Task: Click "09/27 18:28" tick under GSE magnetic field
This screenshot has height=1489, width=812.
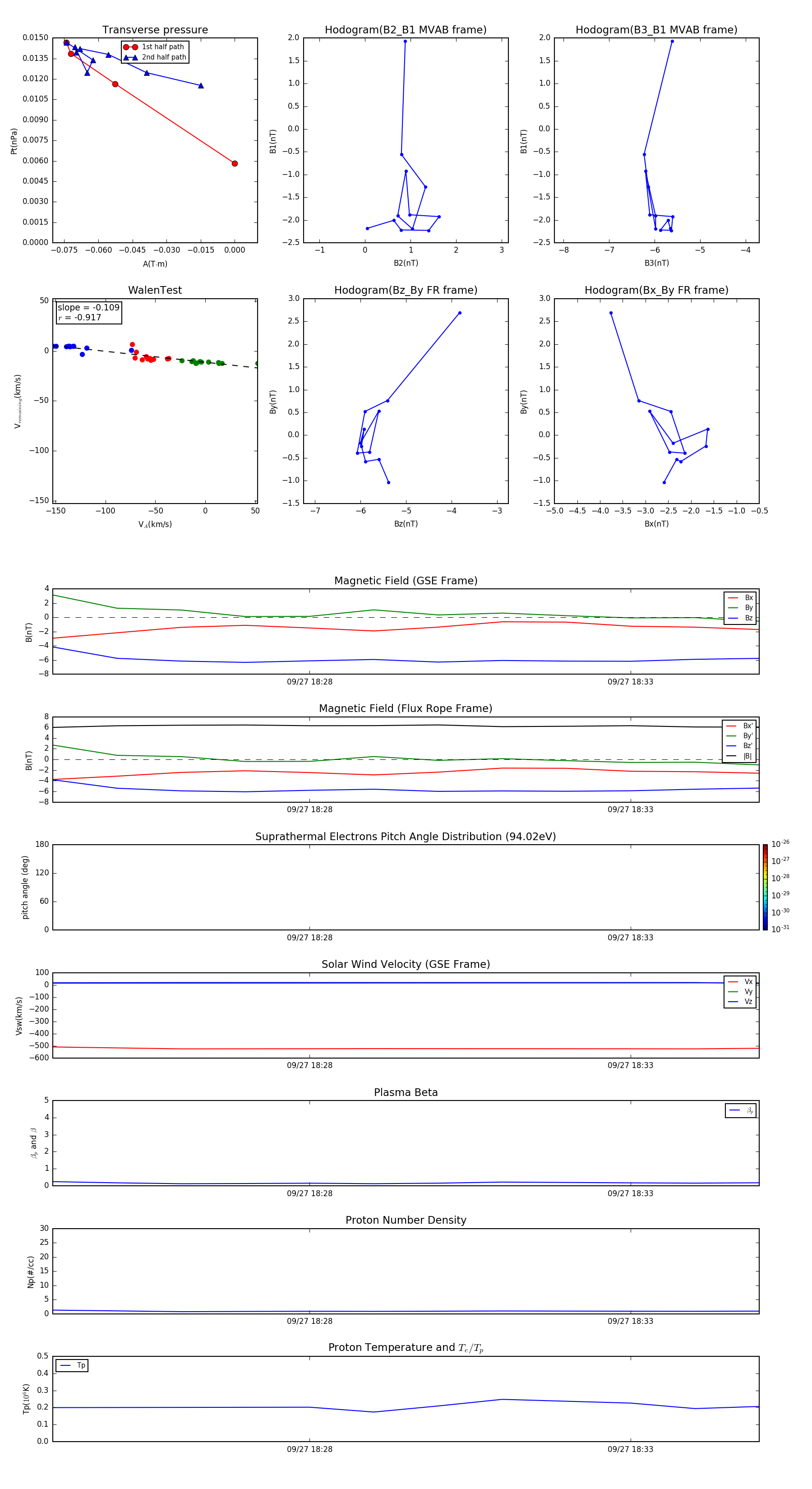Action: click(310, 682)
